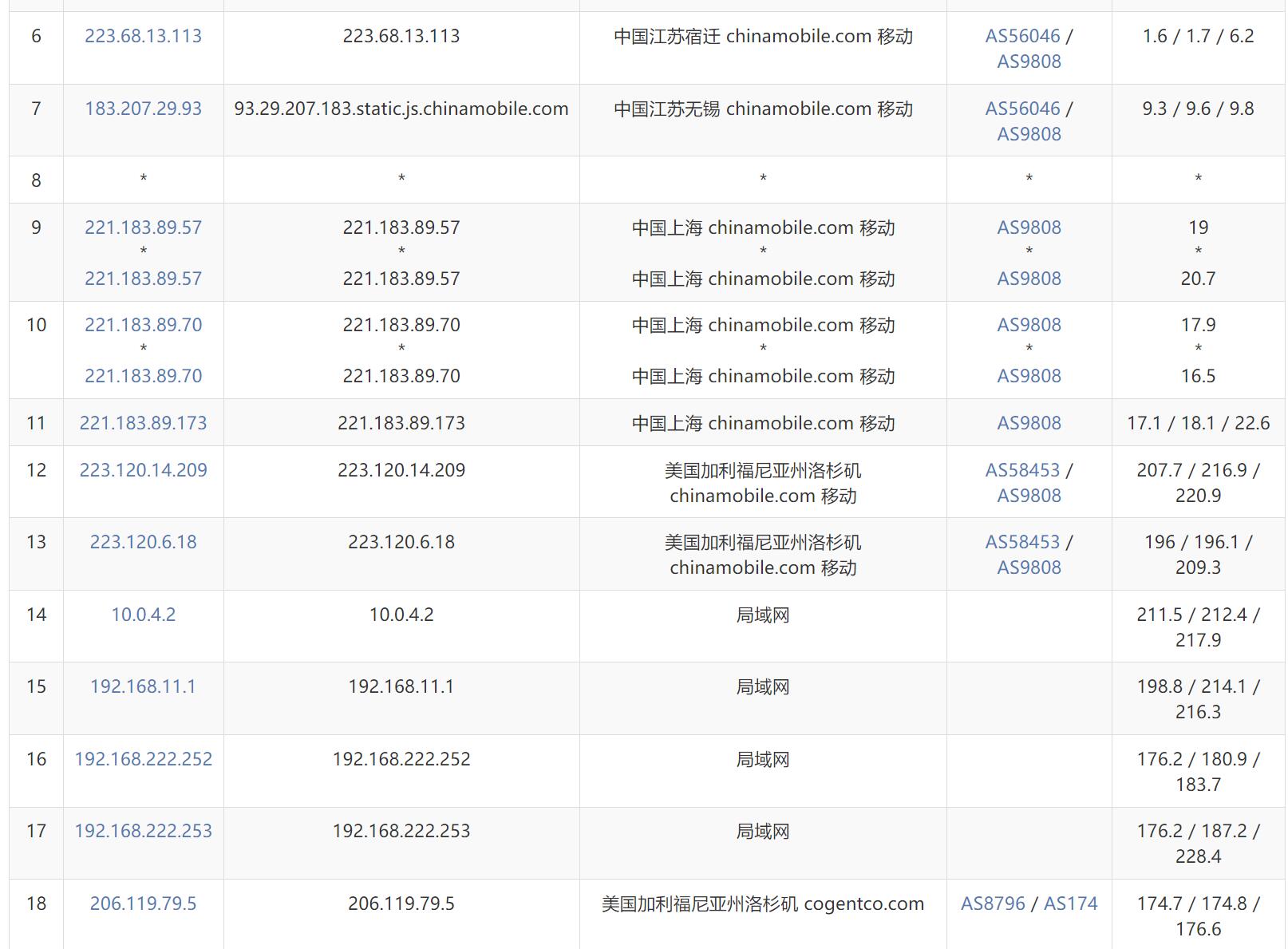Select latency 176.2 / 187.2 / 228.4
The image size is (1288, 949).
click(1198, 844)
